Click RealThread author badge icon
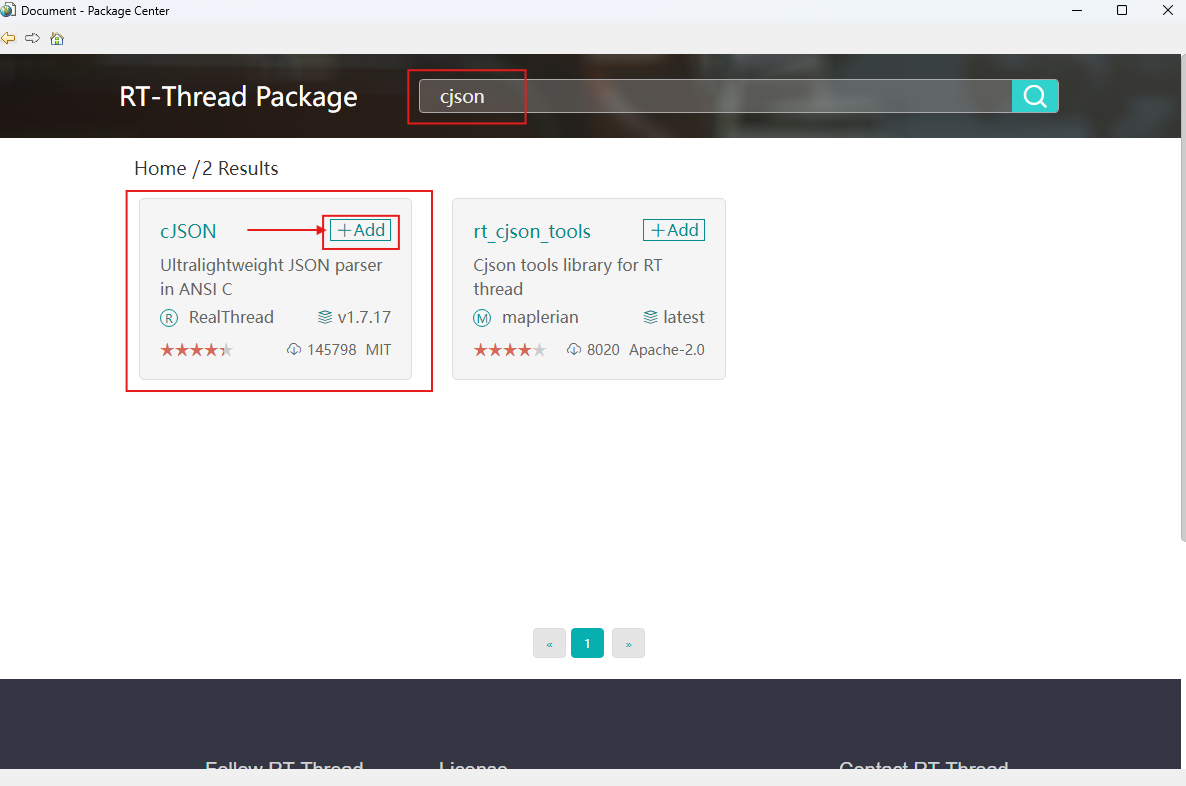 coord(169,318)
